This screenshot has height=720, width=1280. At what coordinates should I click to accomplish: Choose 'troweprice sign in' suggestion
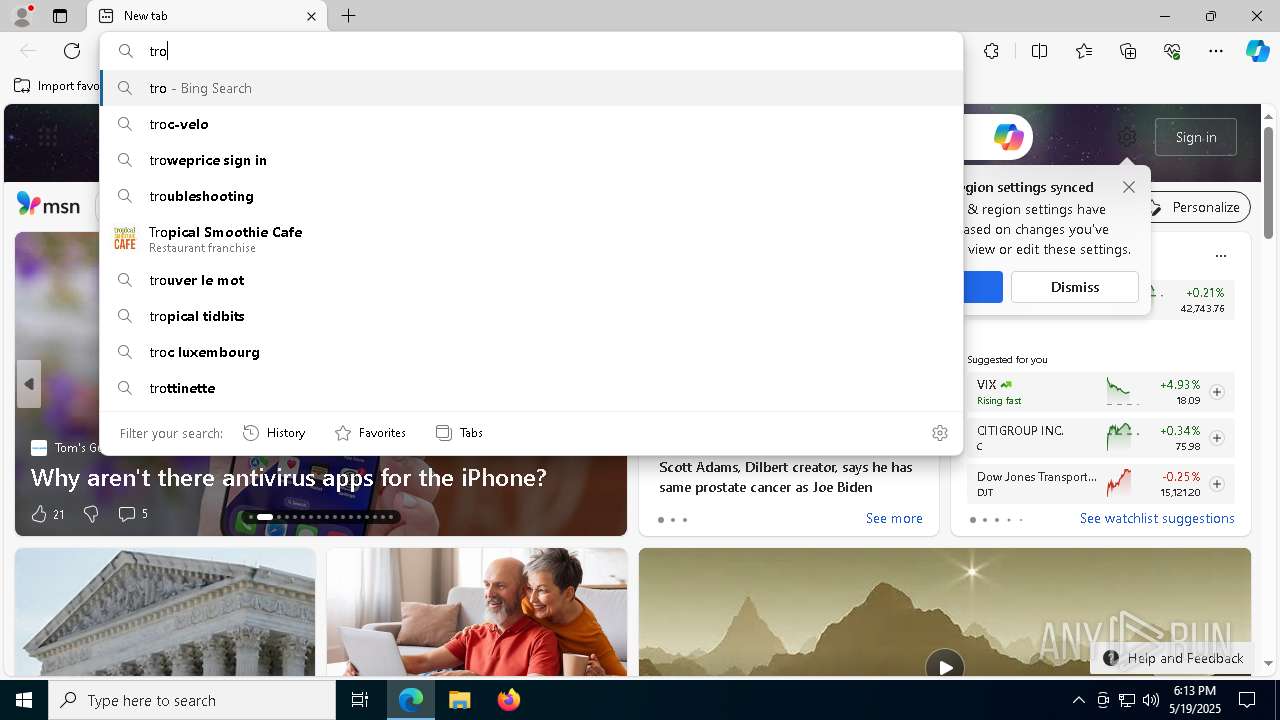click(x=531, y=160)
